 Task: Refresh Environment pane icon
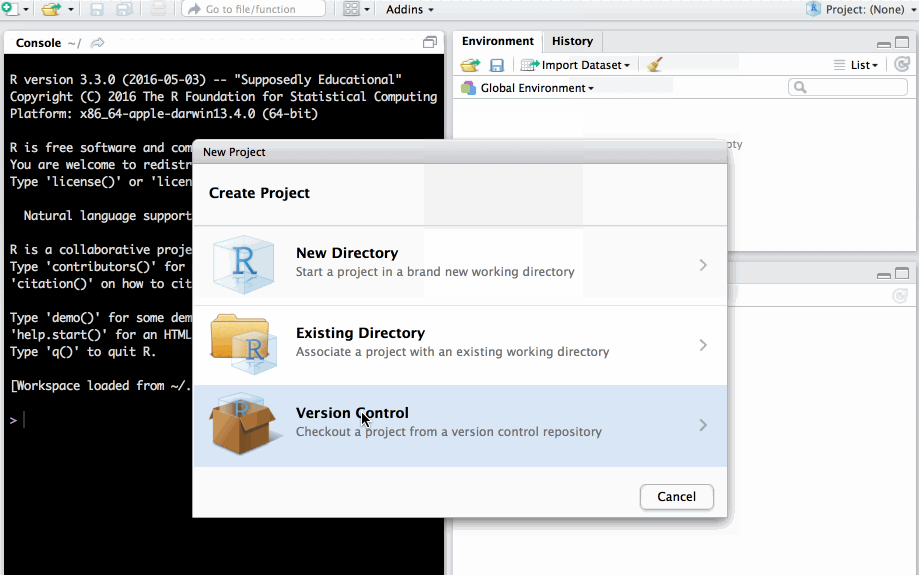point(903,64)
